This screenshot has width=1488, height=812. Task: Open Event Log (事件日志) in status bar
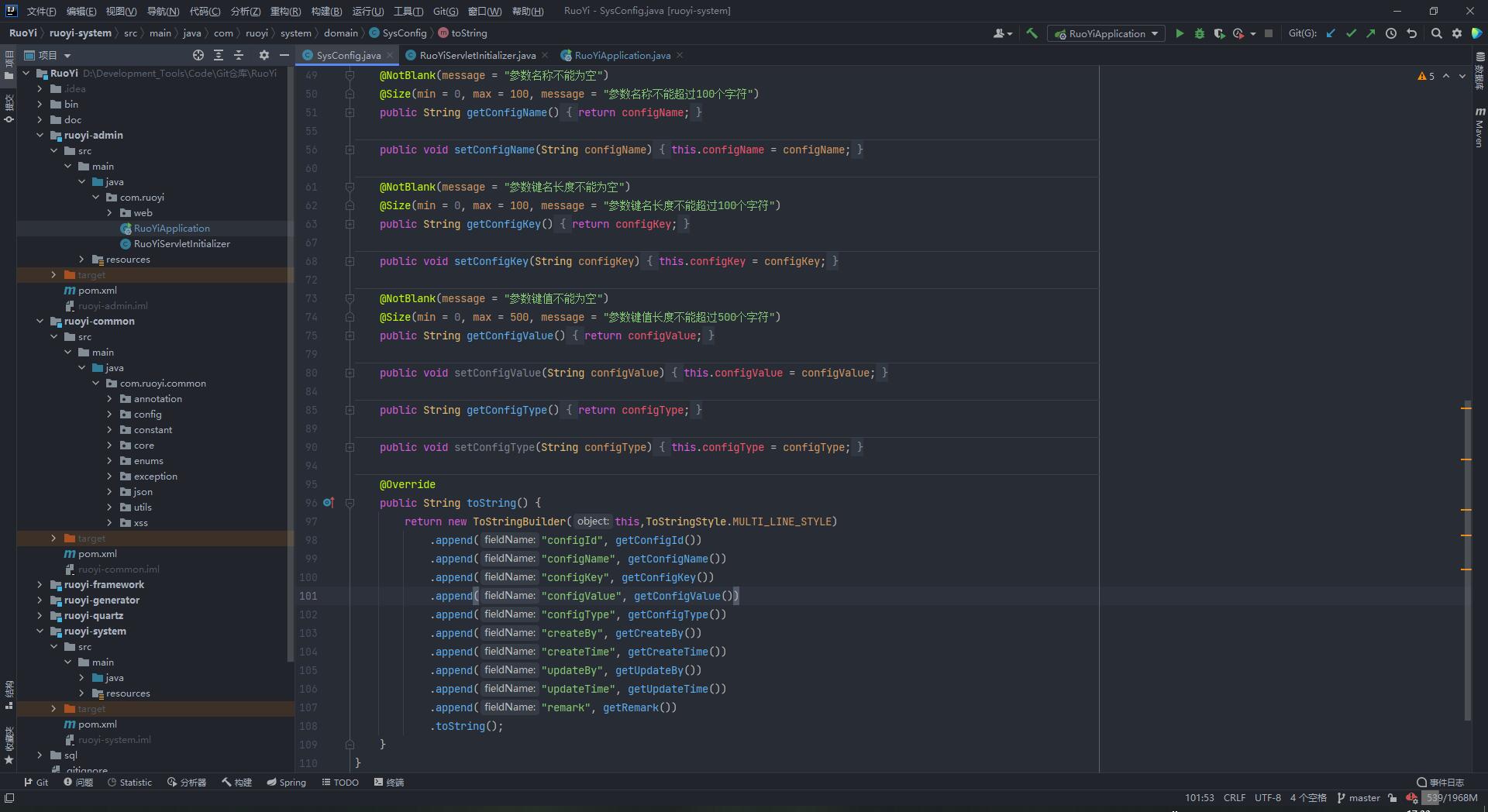point(1441,783)
